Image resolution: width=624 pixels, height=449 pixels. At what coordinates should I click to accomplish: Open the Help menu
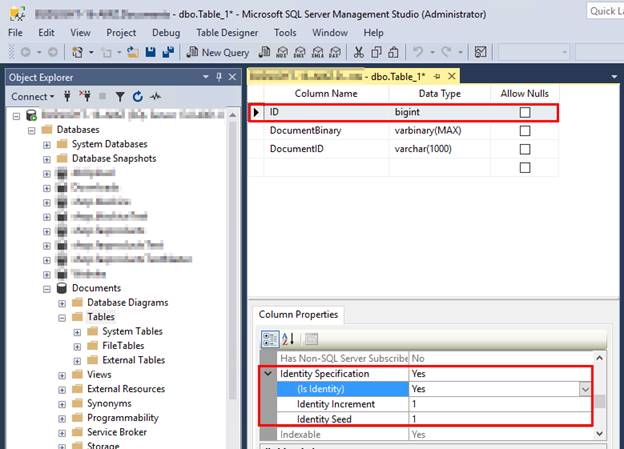point(373,33)
